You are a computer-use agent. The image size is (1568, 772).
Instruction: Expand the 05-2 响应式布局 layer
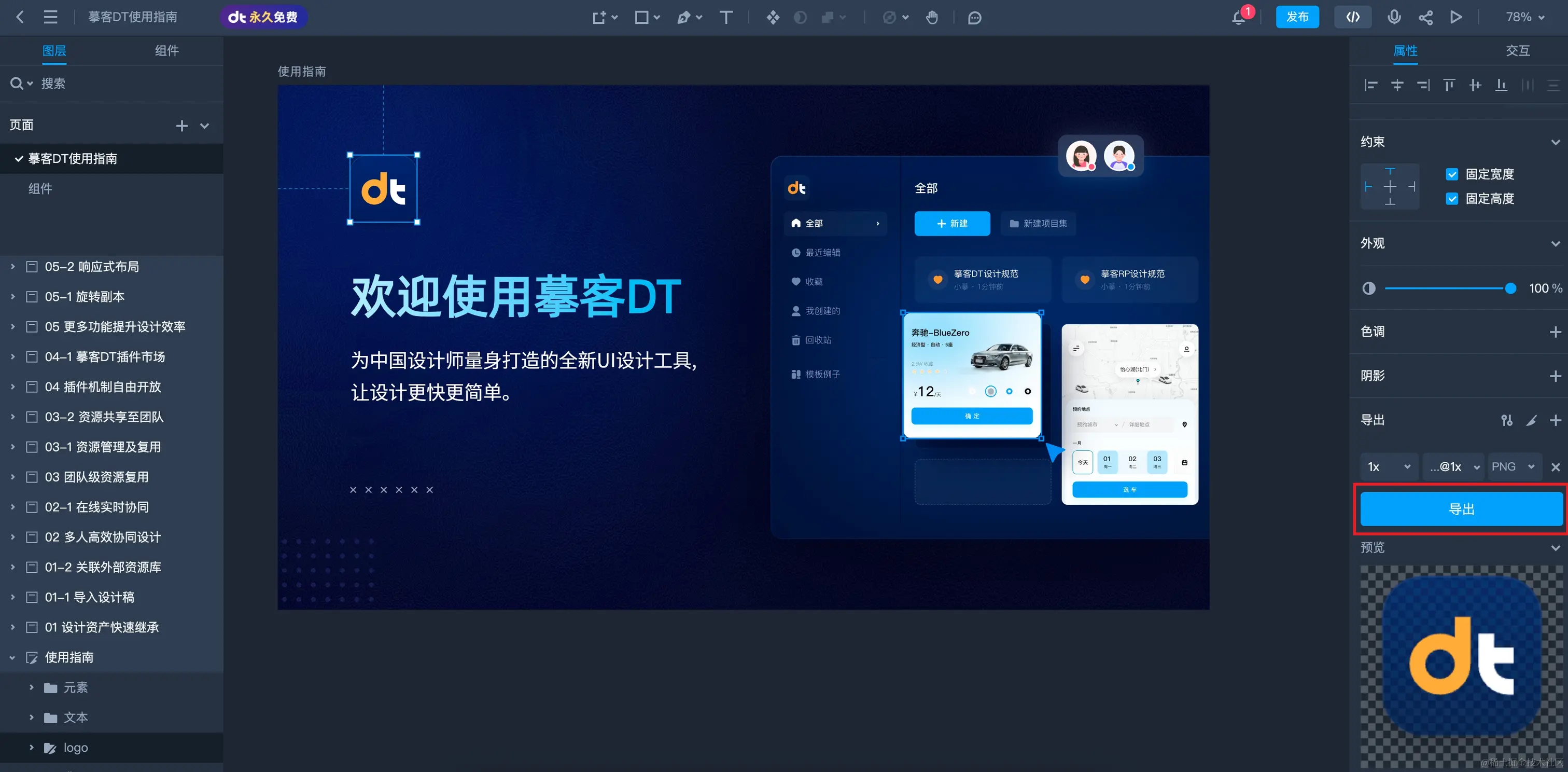click(x=13, y=267)
